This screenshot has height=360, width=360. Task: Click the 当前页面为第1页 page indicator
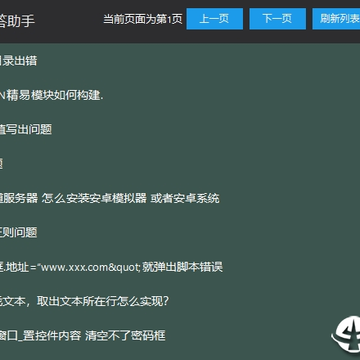click(143, 19)
